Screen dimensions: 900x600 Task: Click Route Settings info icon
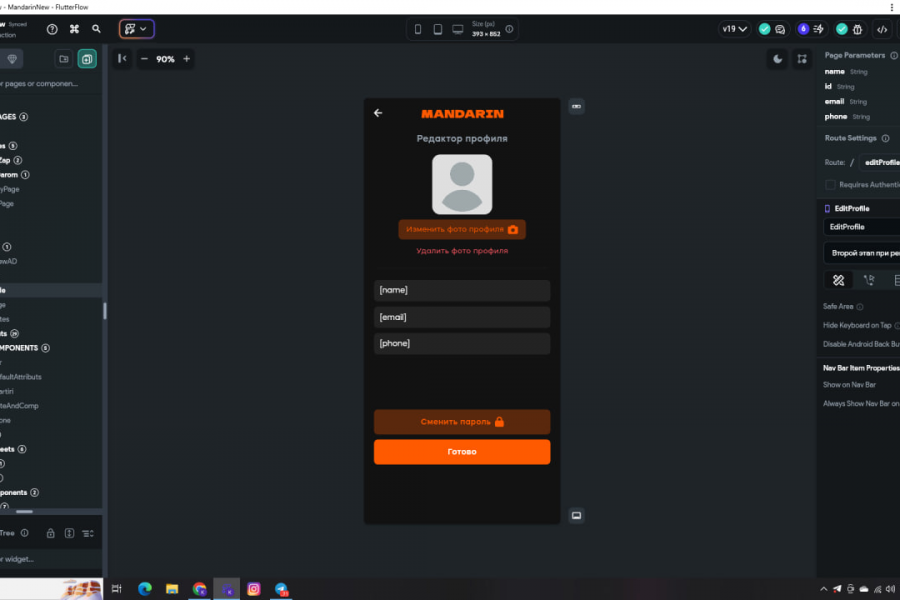coord(886,138)
